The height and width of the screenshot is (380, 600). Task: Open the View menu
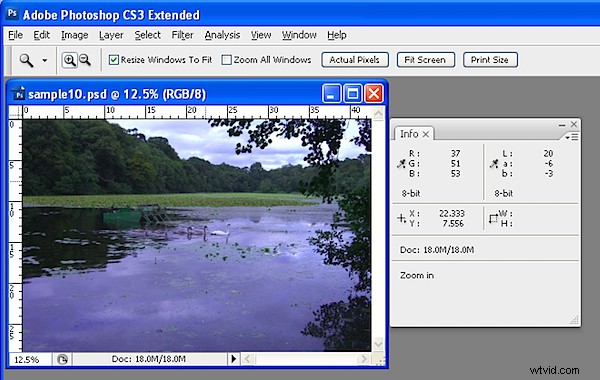[261, 35]
